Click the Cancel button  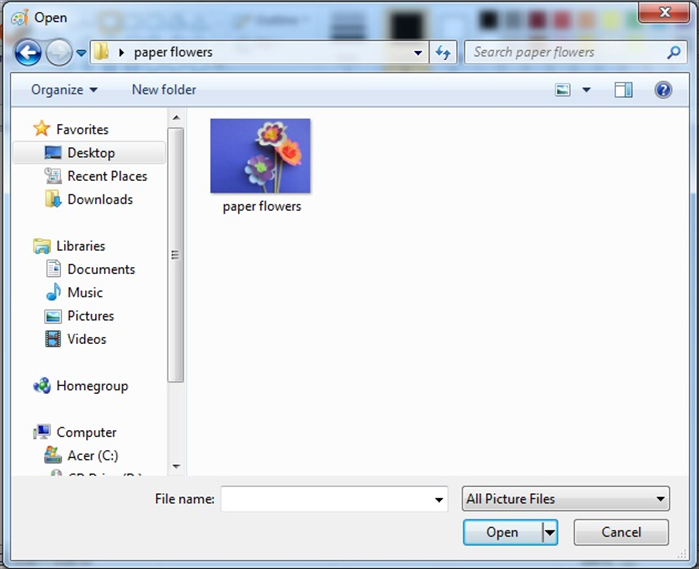(x=621, y=532)
